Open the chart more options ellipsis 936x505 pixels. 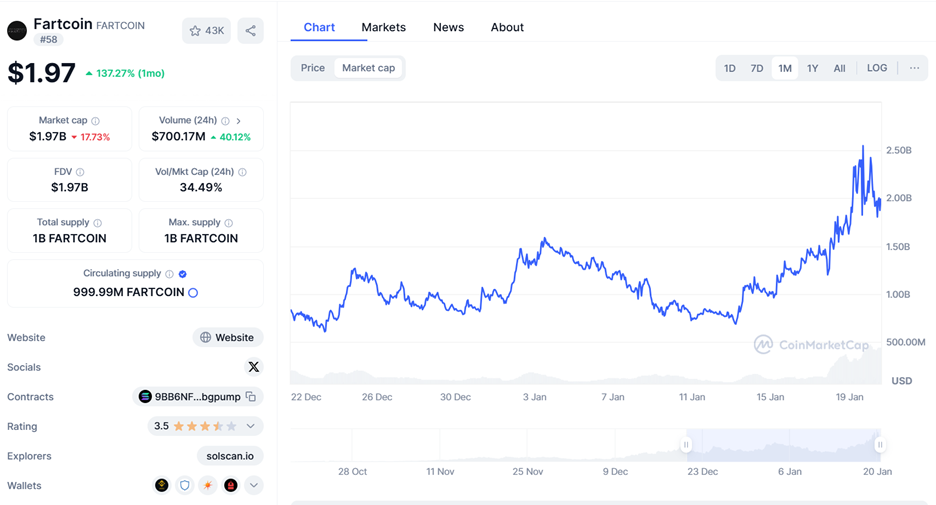(915, 68)
